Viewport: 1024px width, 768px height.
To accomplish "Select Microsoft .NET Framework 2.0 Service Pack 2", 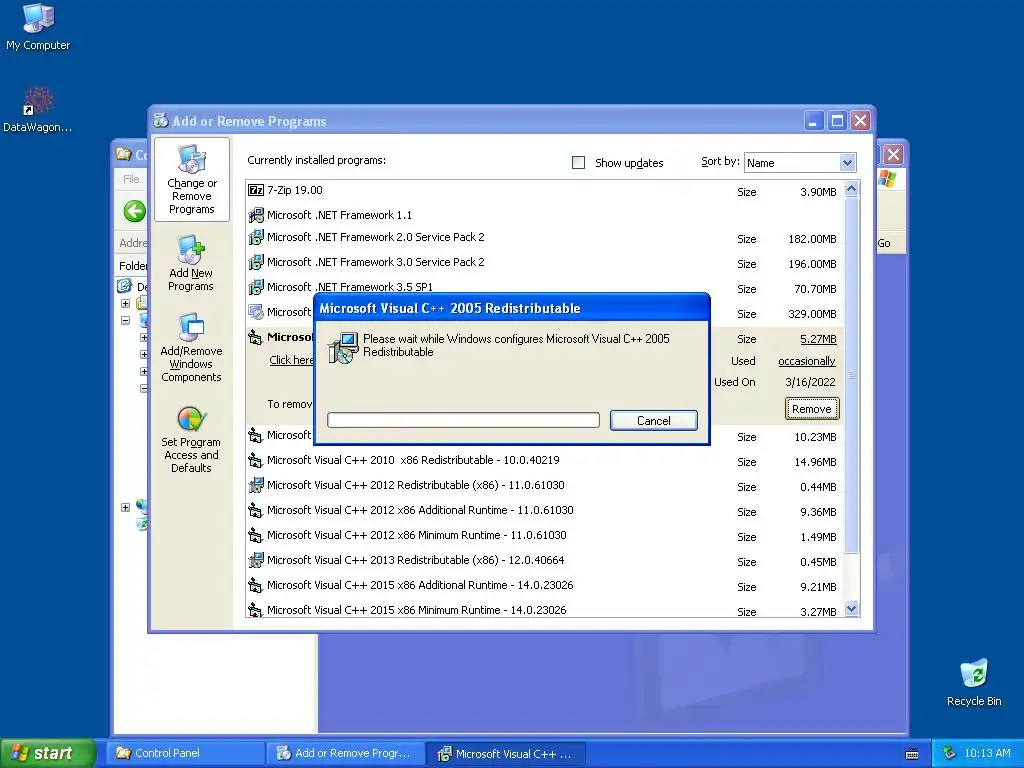I will click(x=376, y=237).
